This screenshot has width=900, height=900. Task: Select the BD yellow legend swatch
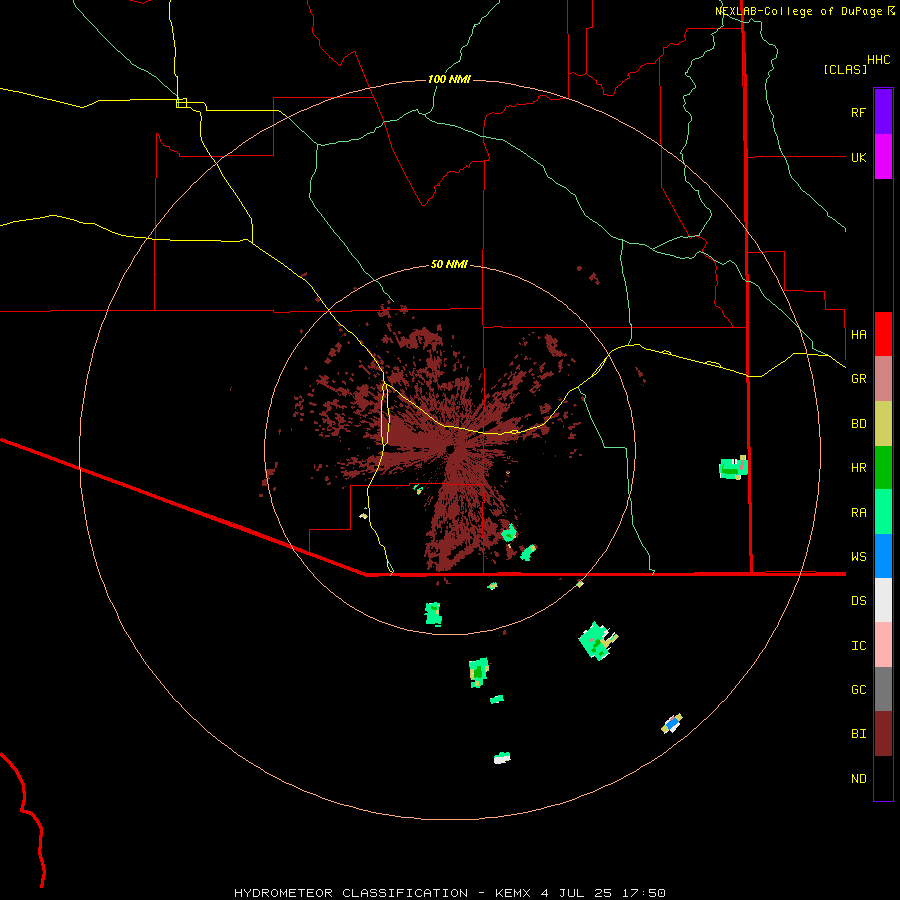coord(883,424)
